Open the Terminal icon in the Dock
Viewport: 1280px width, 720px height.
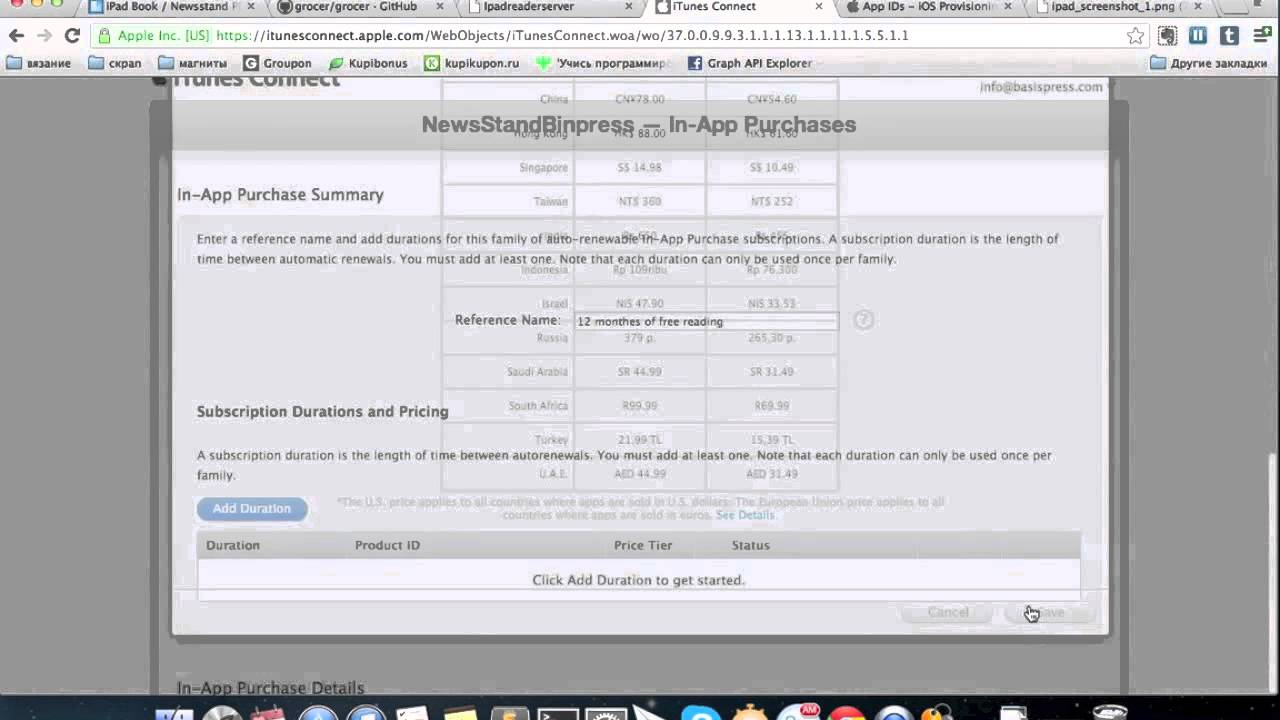click(557, 714)
